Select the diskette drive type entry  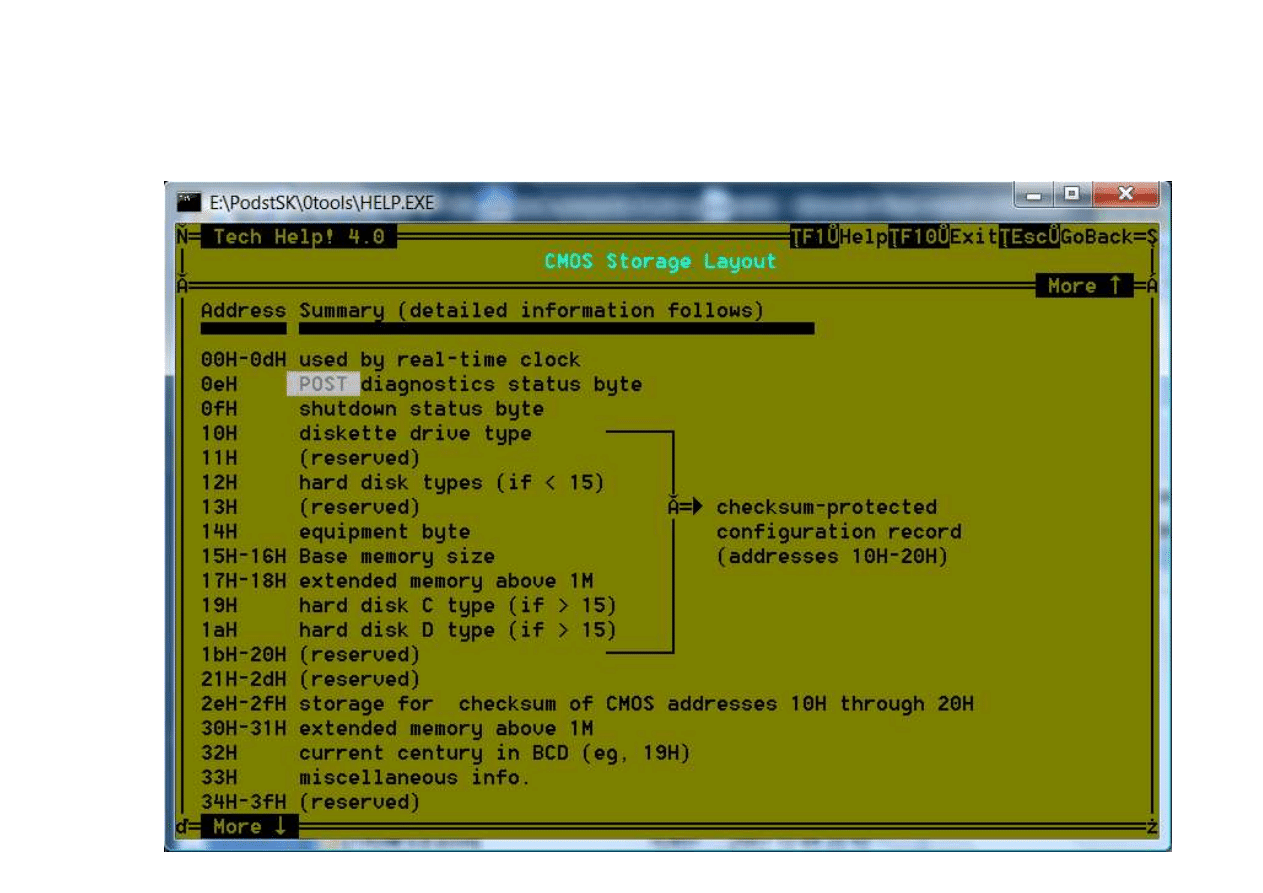pos(415,434)
